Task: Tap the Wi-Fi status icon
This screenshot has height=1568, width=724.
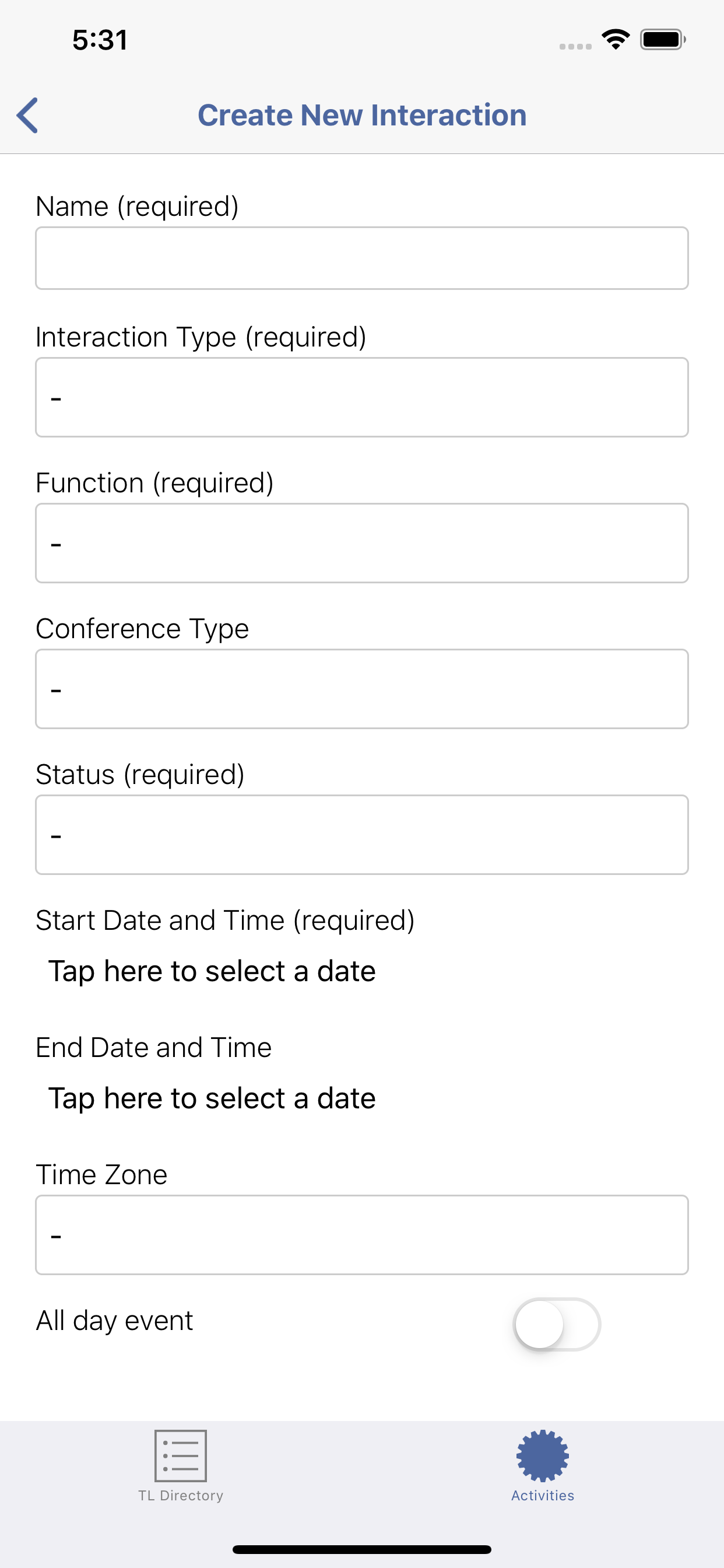Action: 615,40
